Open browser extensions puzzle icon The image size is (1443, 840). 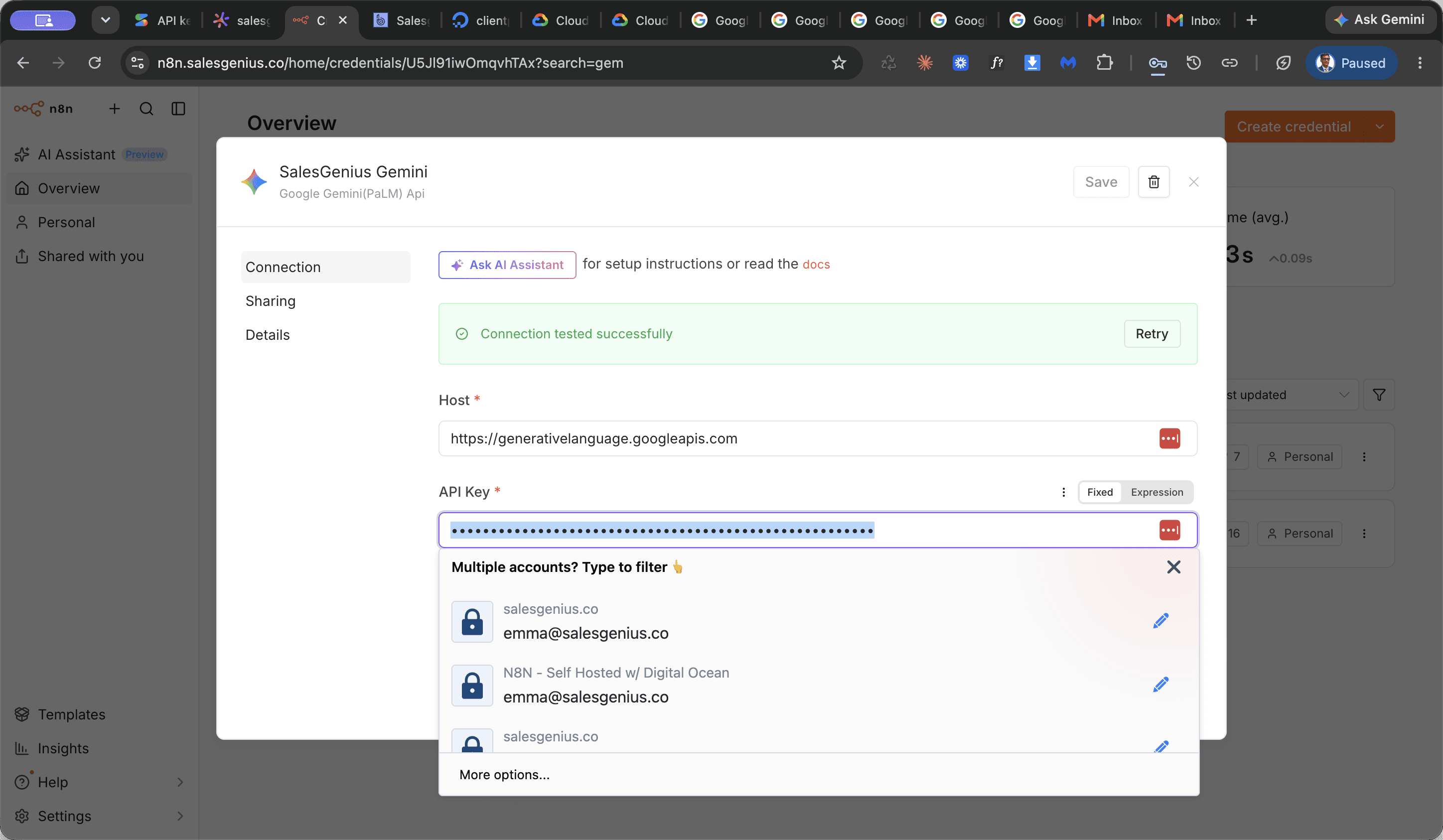pyautogui.click(x=1104, y=63)
